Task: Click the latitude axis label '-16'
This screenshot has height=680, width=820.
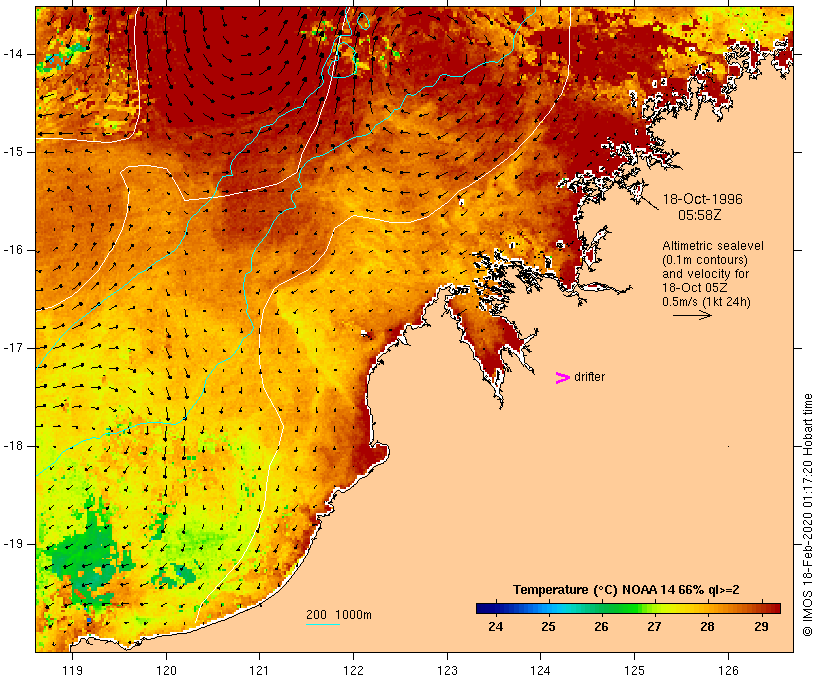Action: point(12,250)
